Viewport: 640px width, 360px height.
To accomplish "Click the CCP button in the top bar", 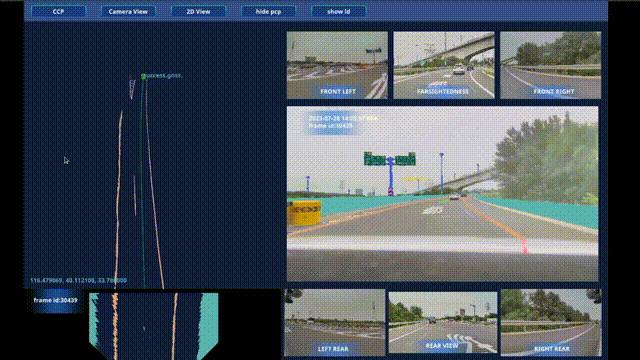I will [58, 11].
